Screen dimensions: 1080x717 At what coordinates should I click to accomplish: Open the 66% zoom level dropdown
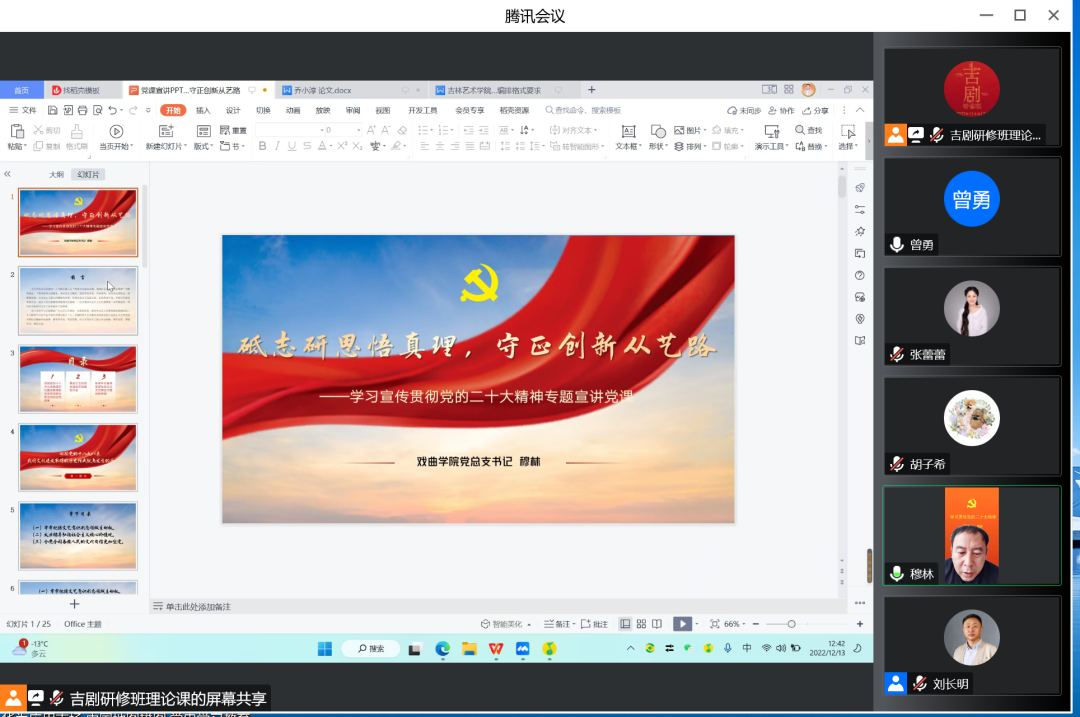click(x=735, y=624)
